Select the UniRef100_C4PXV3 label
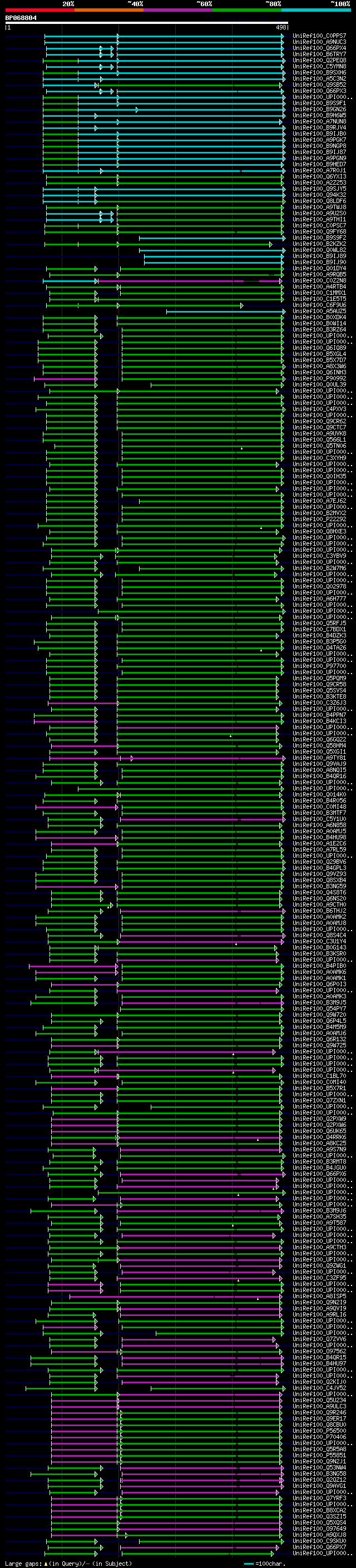Image resolution: width=356 pixels, height=1568 pixels. point(319,409)
